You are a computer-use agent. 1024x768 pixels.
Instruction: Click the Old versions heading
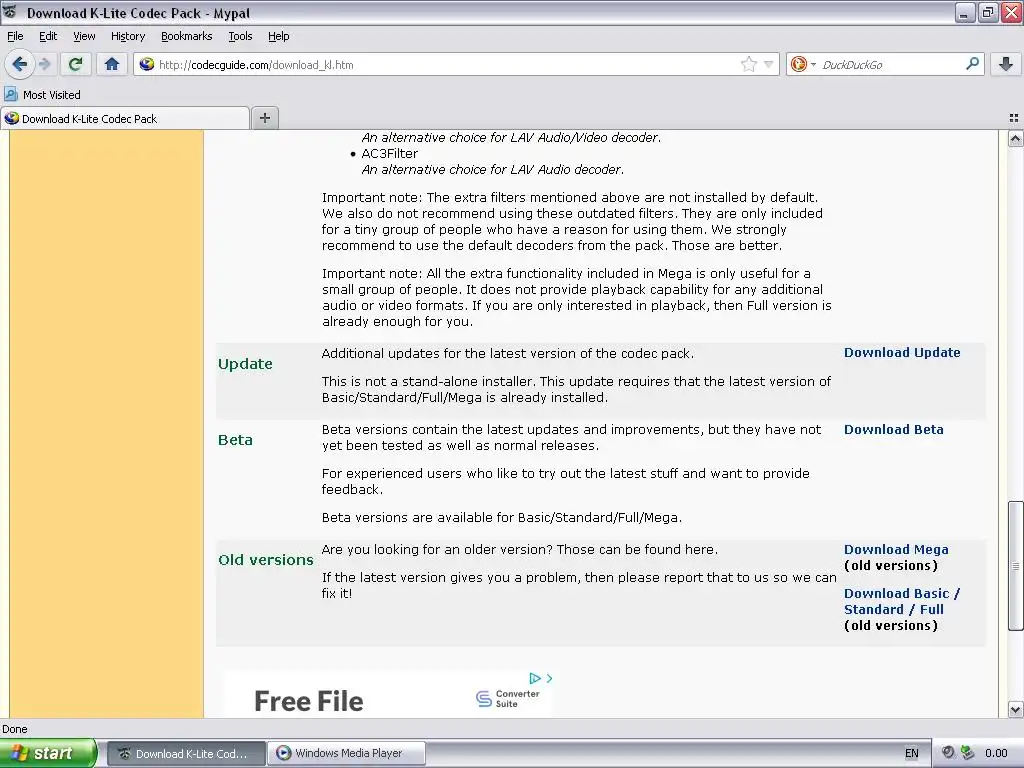[266, 560]
